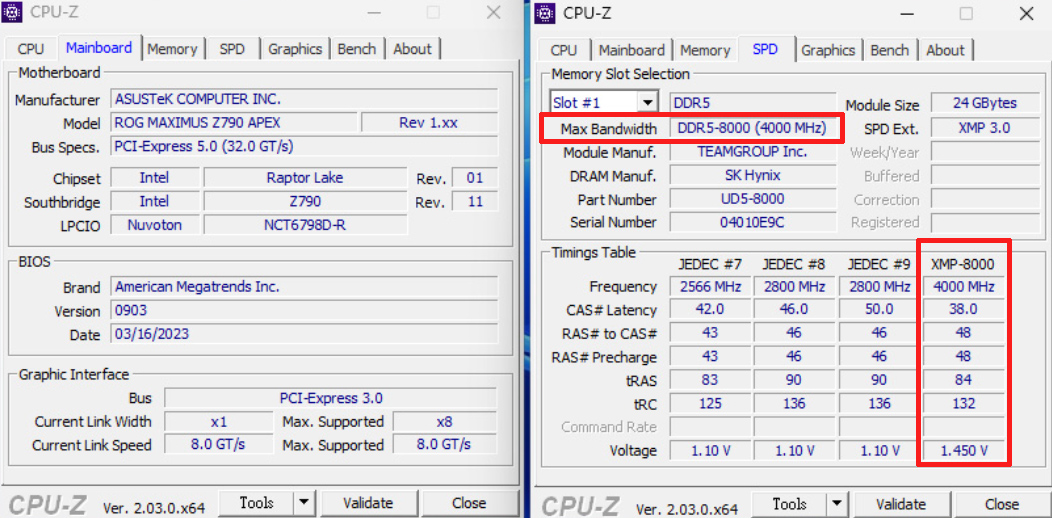
Task: Click the ROG MAXIMUS Z790 APEX model field
Action: [234, 123]
